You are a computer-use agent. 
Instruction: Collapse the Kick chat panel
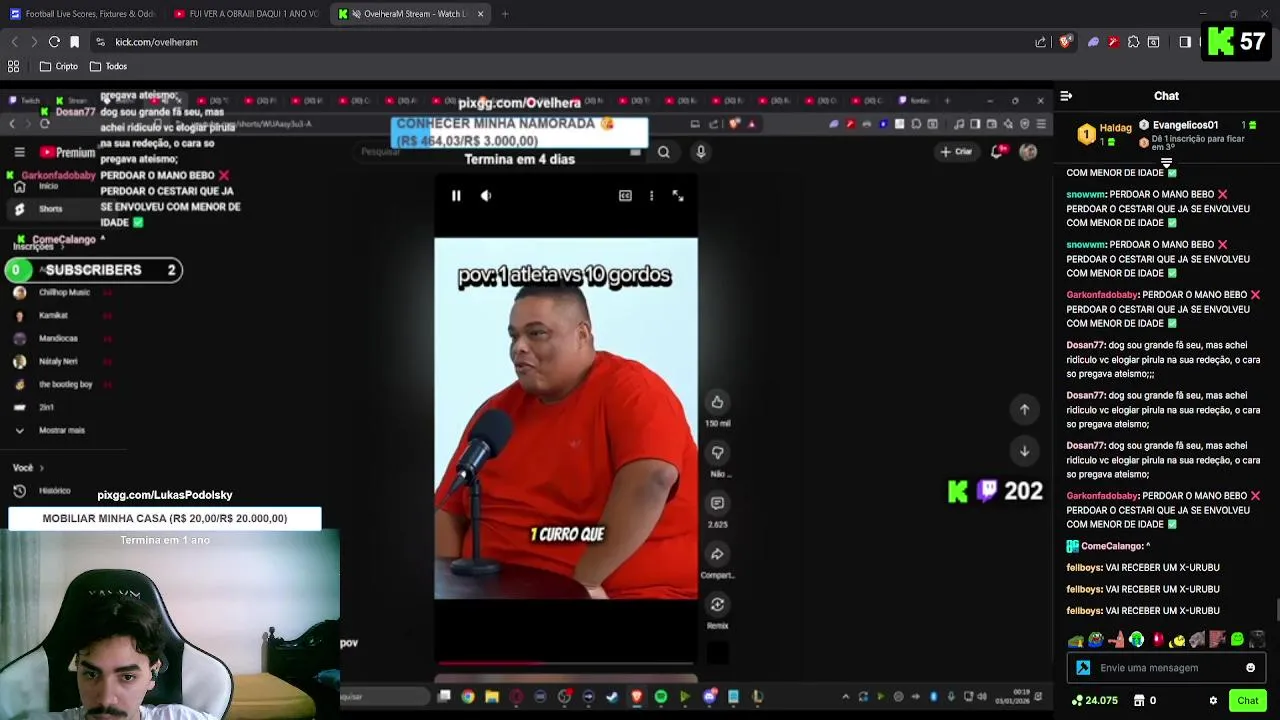tap(1066, 96)
